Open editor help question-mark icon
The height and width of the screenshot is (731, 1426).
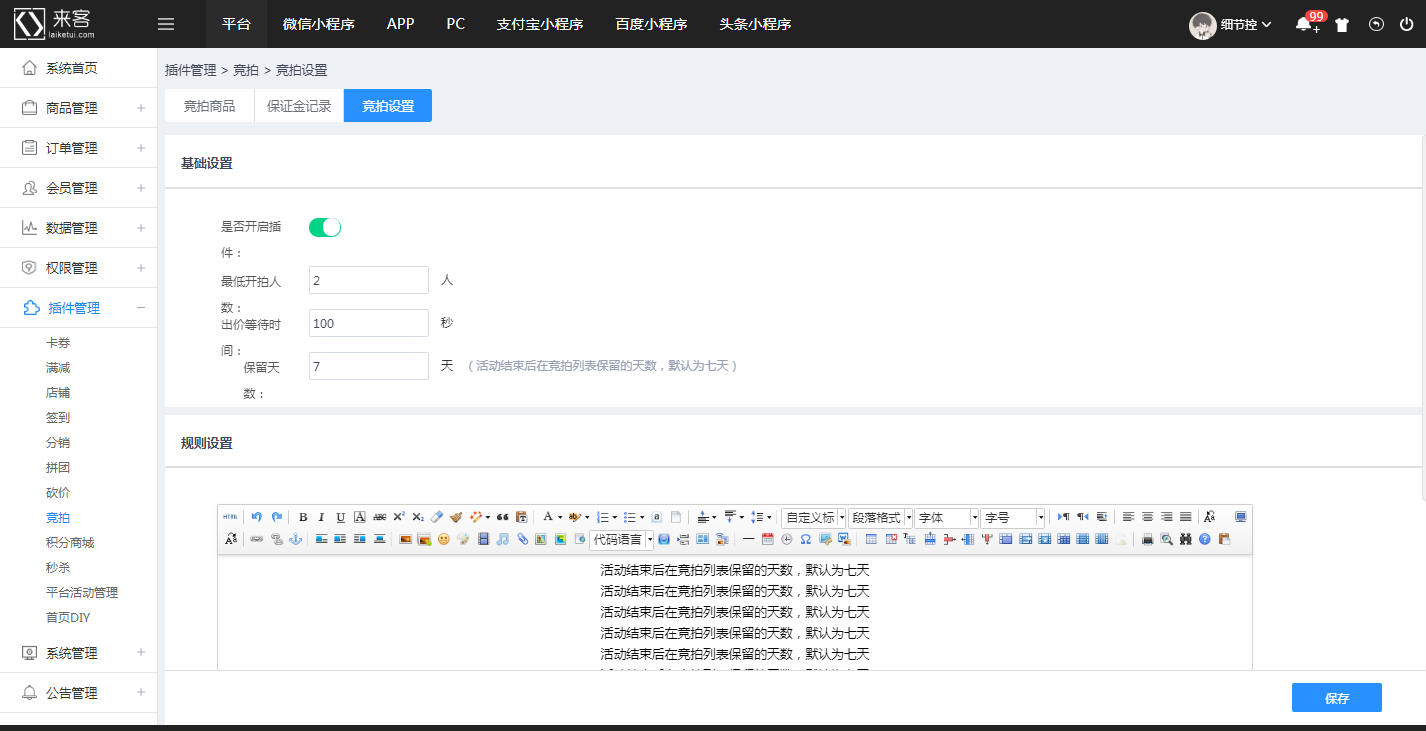1205,539
